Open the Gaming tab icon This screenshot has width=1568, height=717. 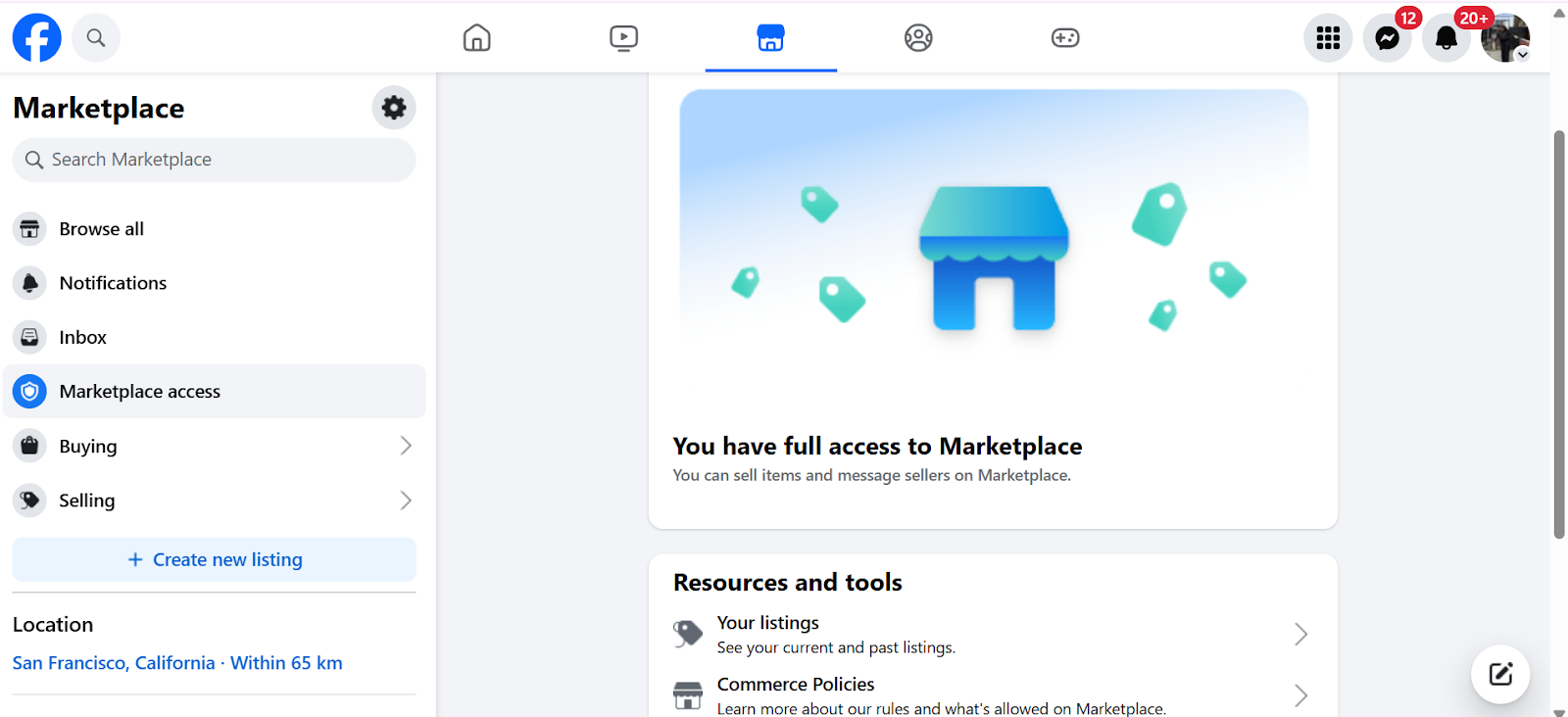point(1065,38)
